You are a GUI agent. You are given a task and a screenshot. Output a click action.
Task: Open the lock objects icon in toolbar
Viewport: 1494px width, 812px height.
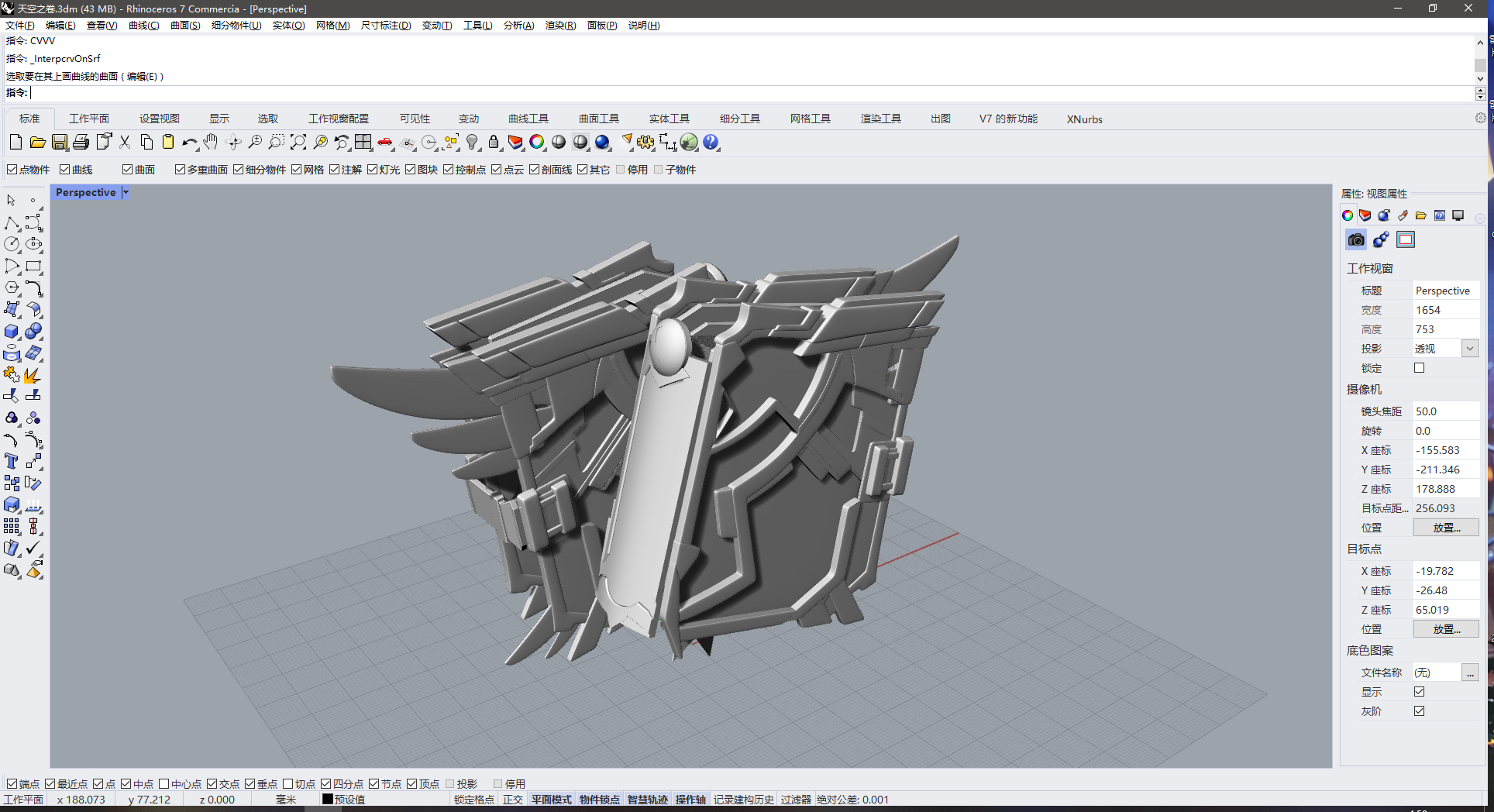point(494,143)
